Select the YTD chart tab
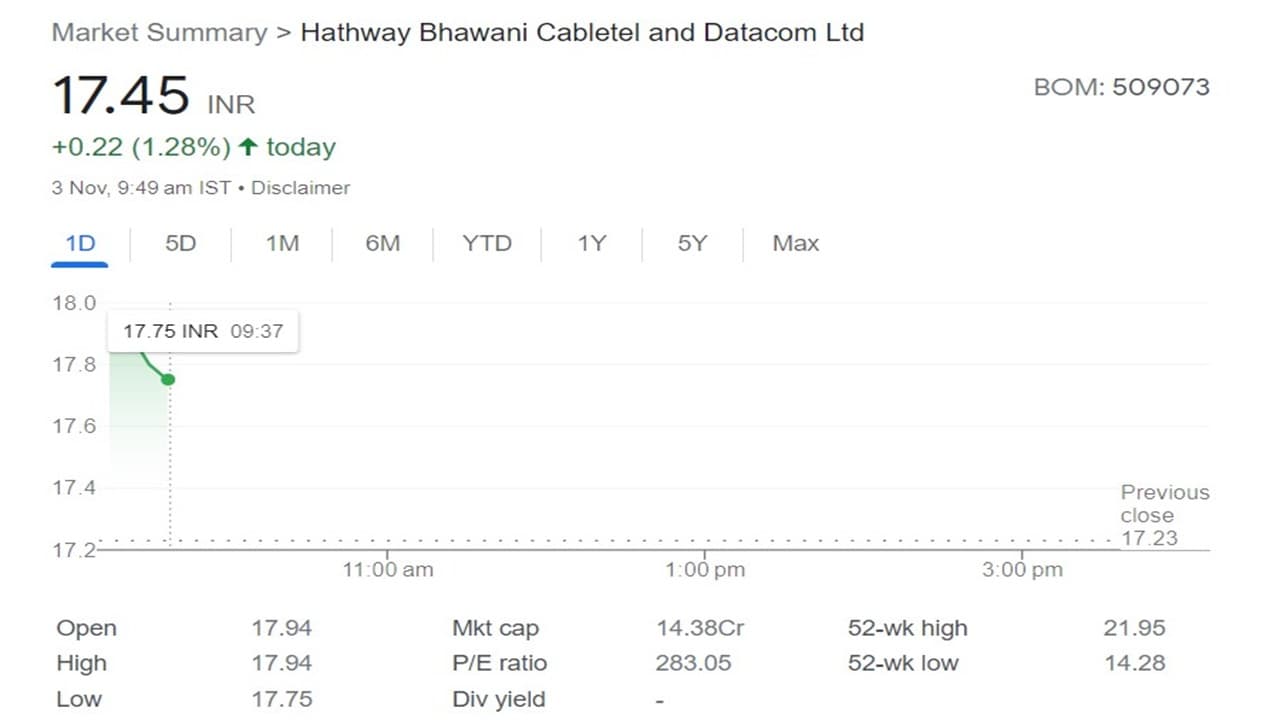The height and width of the screenshot is (720, 1280). 487,243
